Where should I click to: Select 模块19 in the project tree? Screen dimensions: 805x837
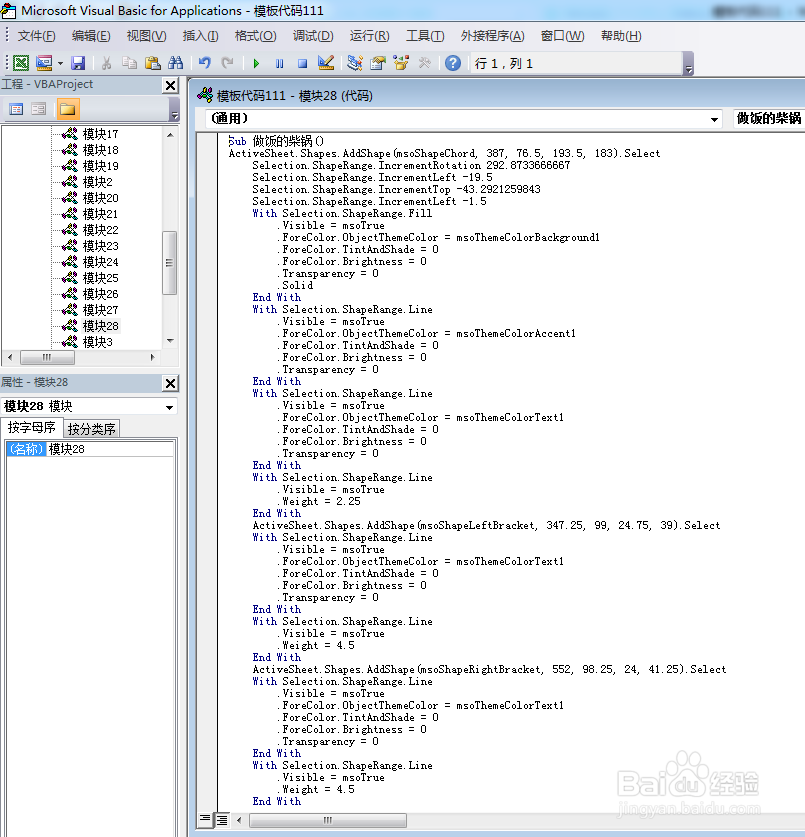tap(100, 166)
